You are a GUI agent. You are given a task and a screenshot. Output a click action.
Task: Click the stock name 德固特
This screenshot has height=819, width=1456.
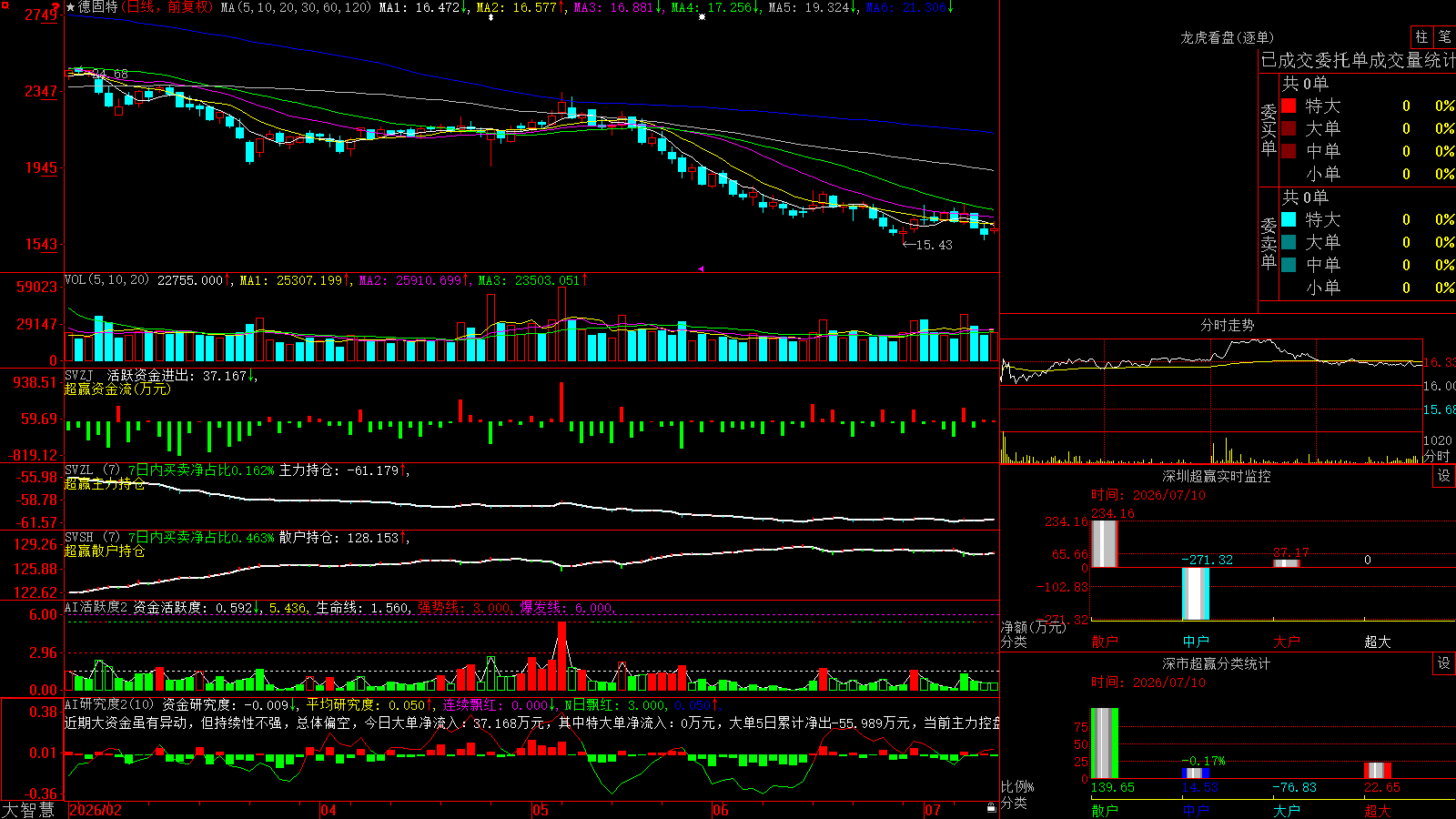tap(97, 7)
